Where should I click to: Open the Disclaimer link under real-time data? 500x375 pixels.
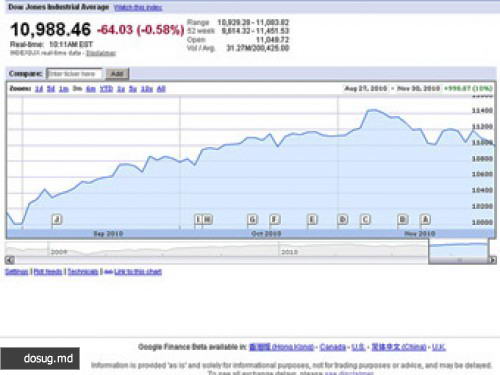101,53
